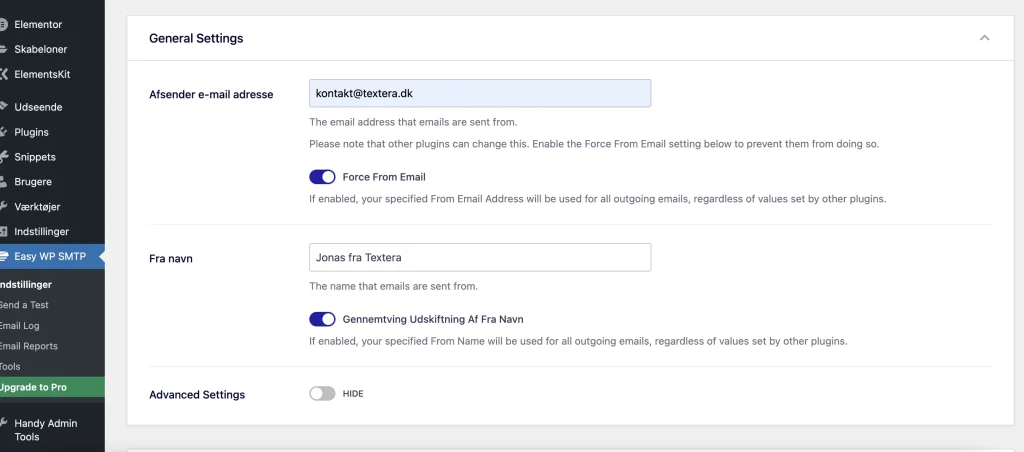
Task: Open the Email Log submenu
Action: [x=20, y=325]
